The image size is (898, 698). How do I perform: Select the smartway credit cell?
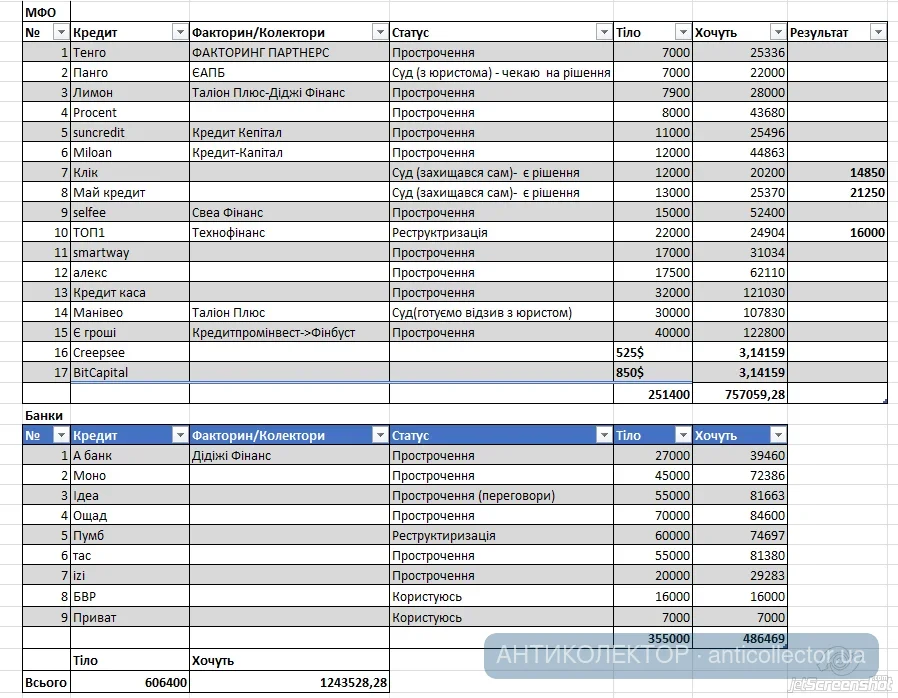coord(130,253)
